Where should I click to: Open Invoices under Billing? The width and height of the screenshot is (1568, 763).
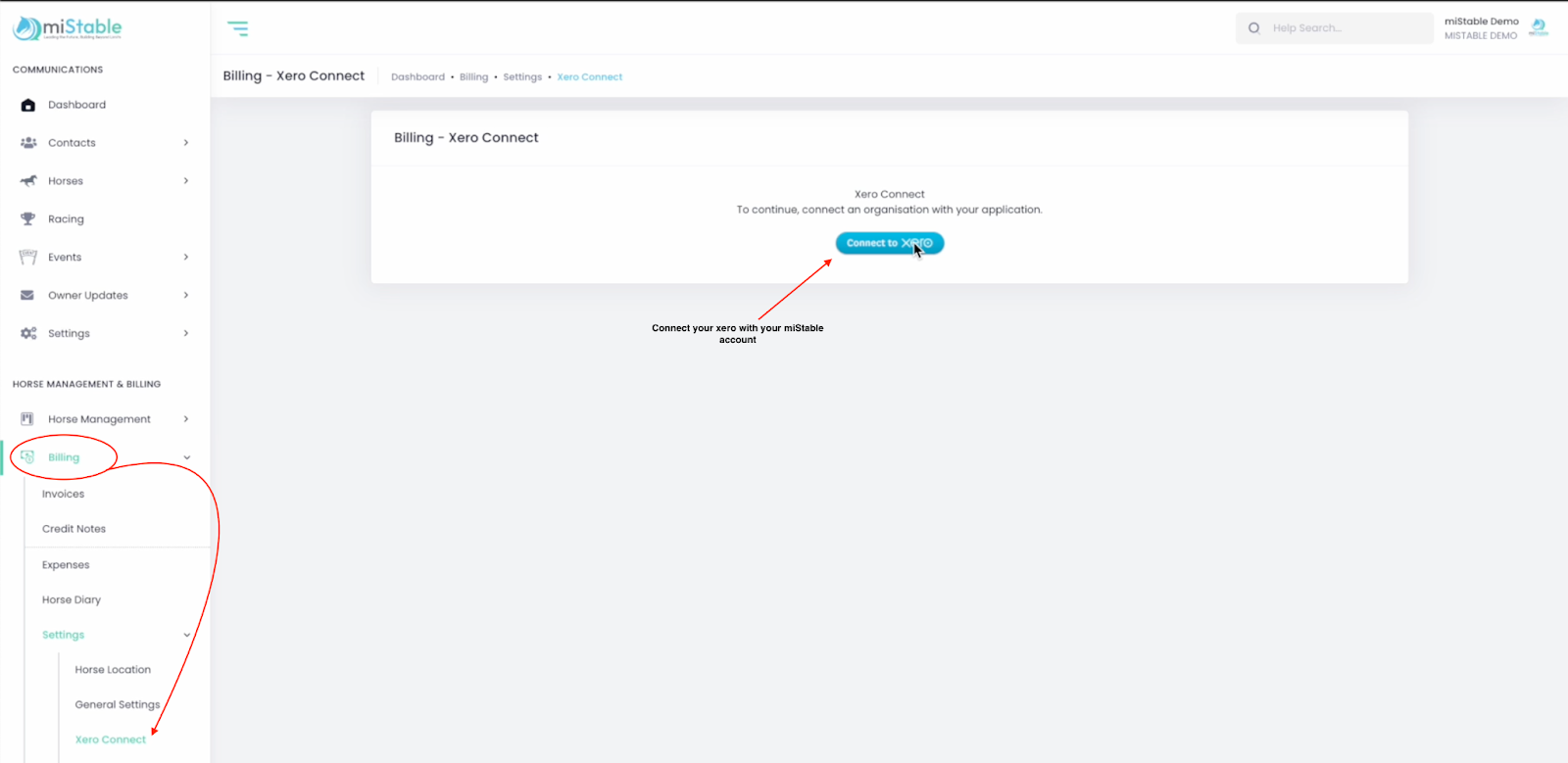63,495
